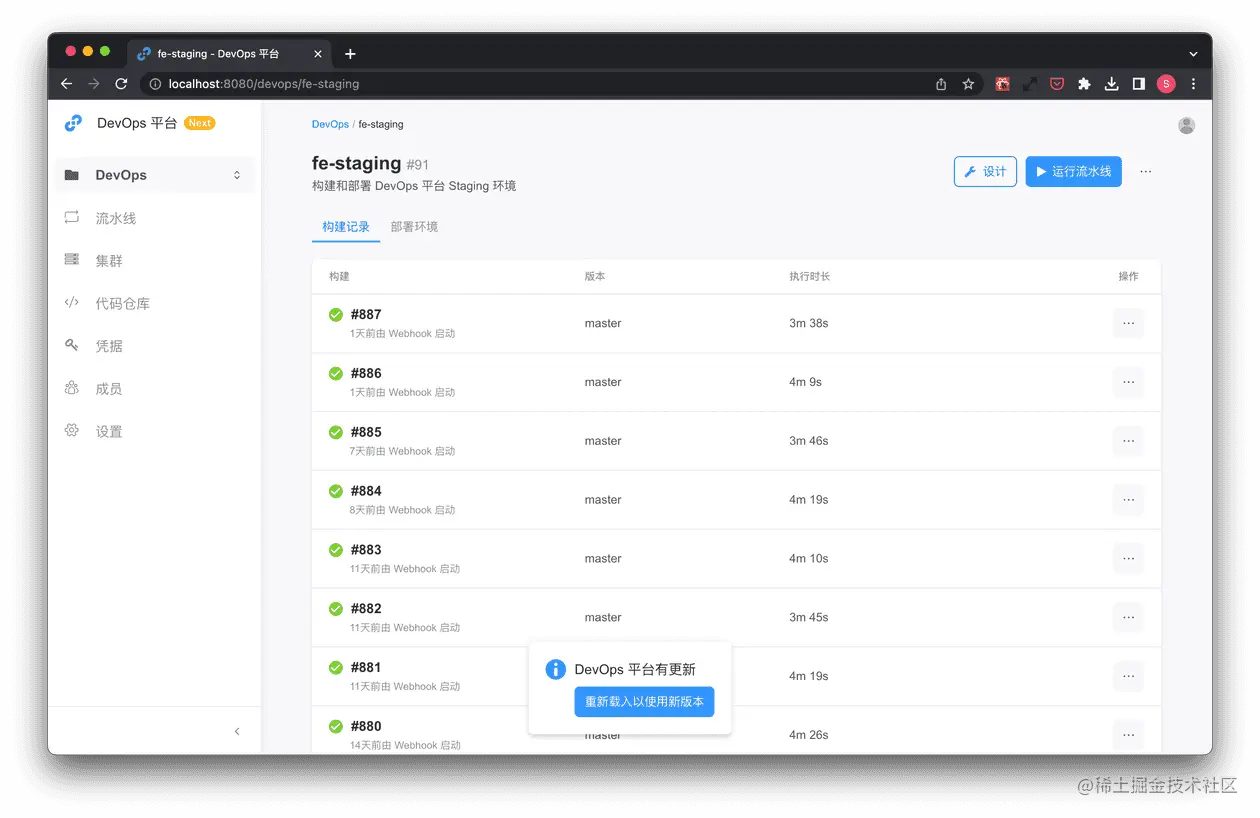Image resolution: width=1260 pixels, height=818 pixels.
Task: Bookmark page with the star icon
Action: click(x=968, y=84)
